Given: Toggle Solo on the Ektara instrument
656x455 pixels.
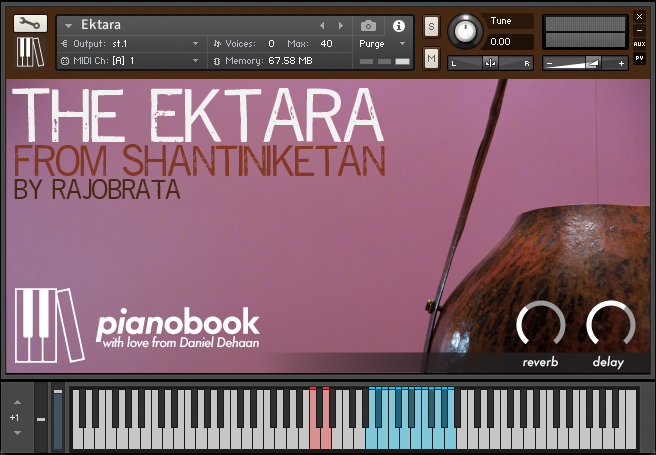Looking at the screenshot, I should click(x=431, y=25).
